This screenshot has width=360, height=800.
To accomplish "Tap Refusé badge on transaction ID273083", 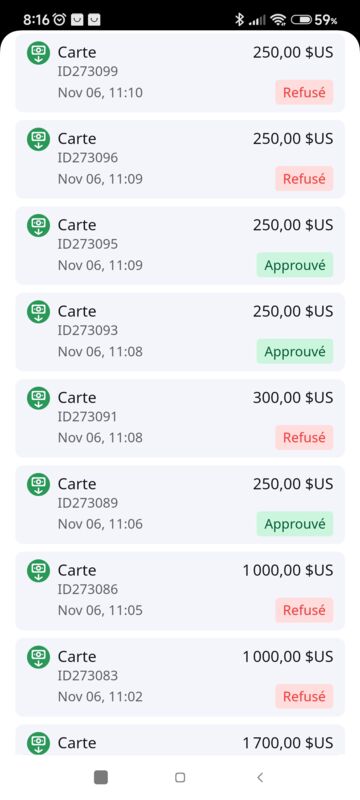I will coord(304,696).
